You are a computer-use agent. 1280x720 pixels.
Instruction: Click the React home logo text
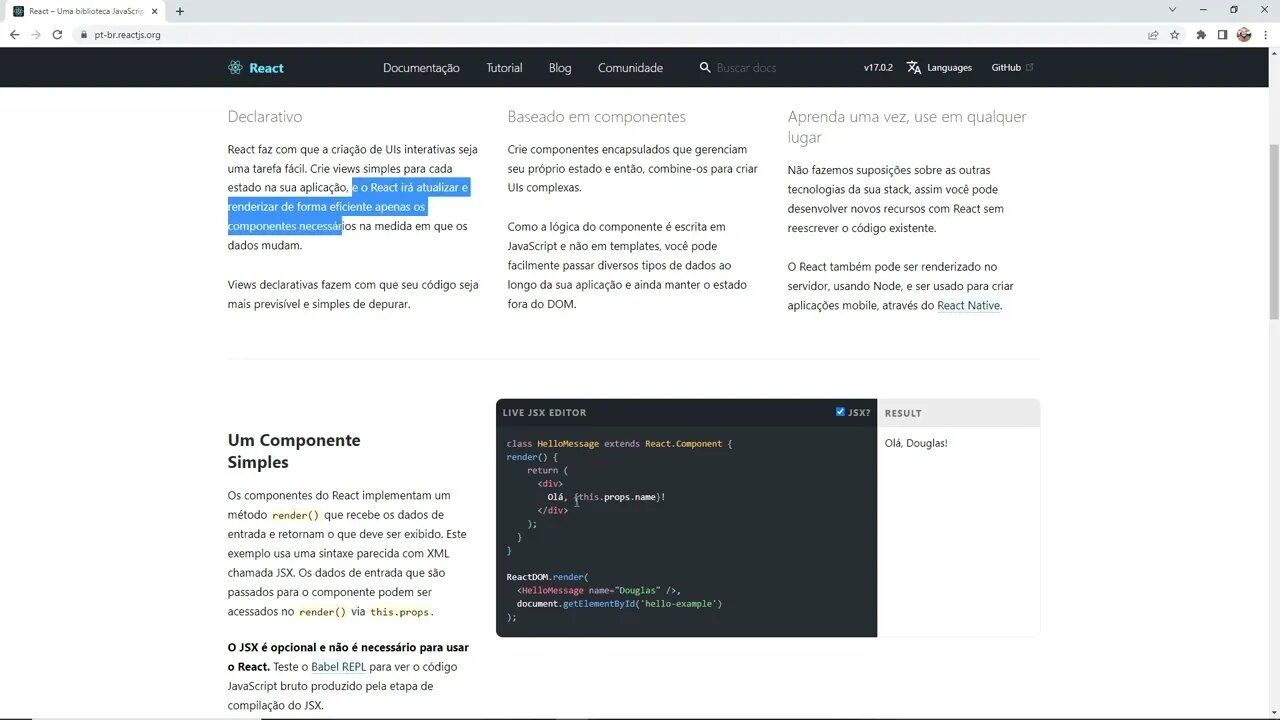click(x=266, y=68)
